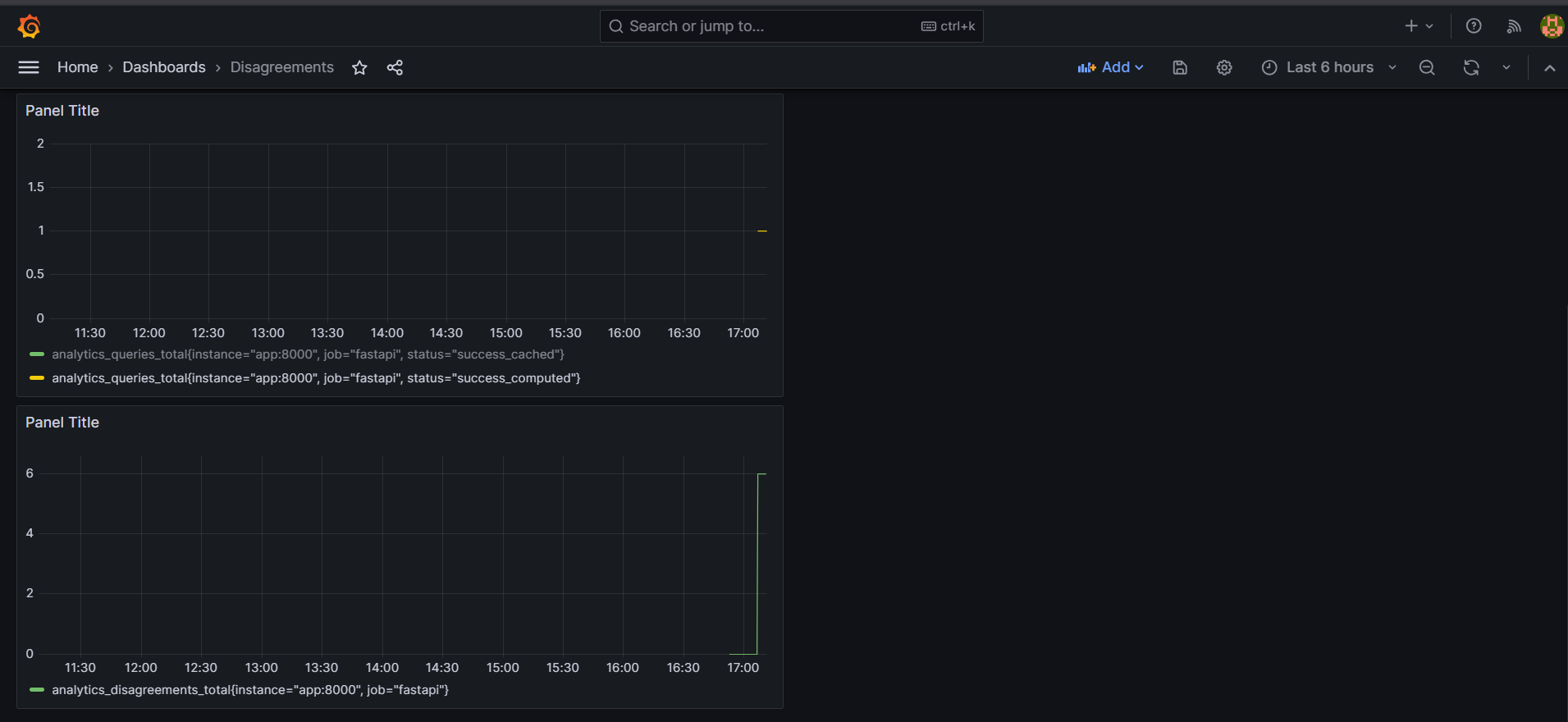Refresh the dashboard
This screenshot has height=722, width=1568.
pyautogui.click(x=1471, y=67)
